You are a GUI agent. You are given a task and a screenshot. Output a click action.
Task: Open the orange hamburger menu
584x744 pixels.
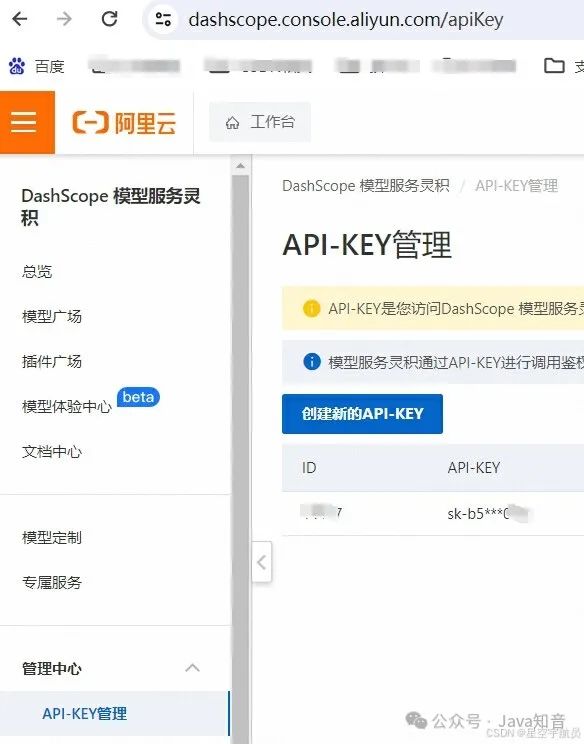coord(24,122)
